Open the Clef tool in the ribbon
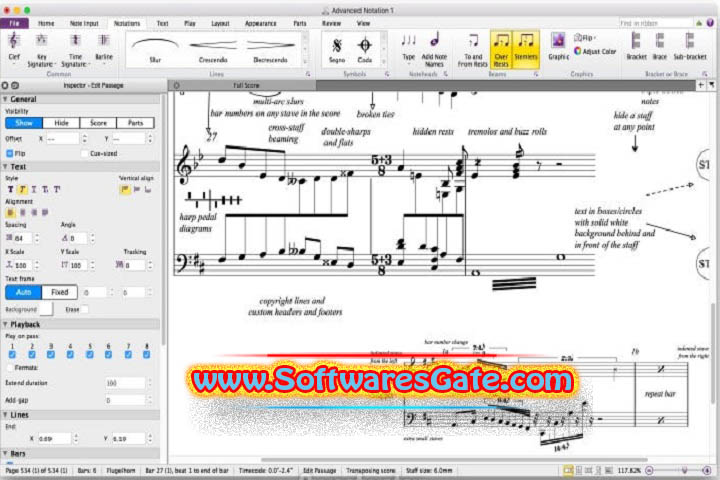 [x=13, y=46]
